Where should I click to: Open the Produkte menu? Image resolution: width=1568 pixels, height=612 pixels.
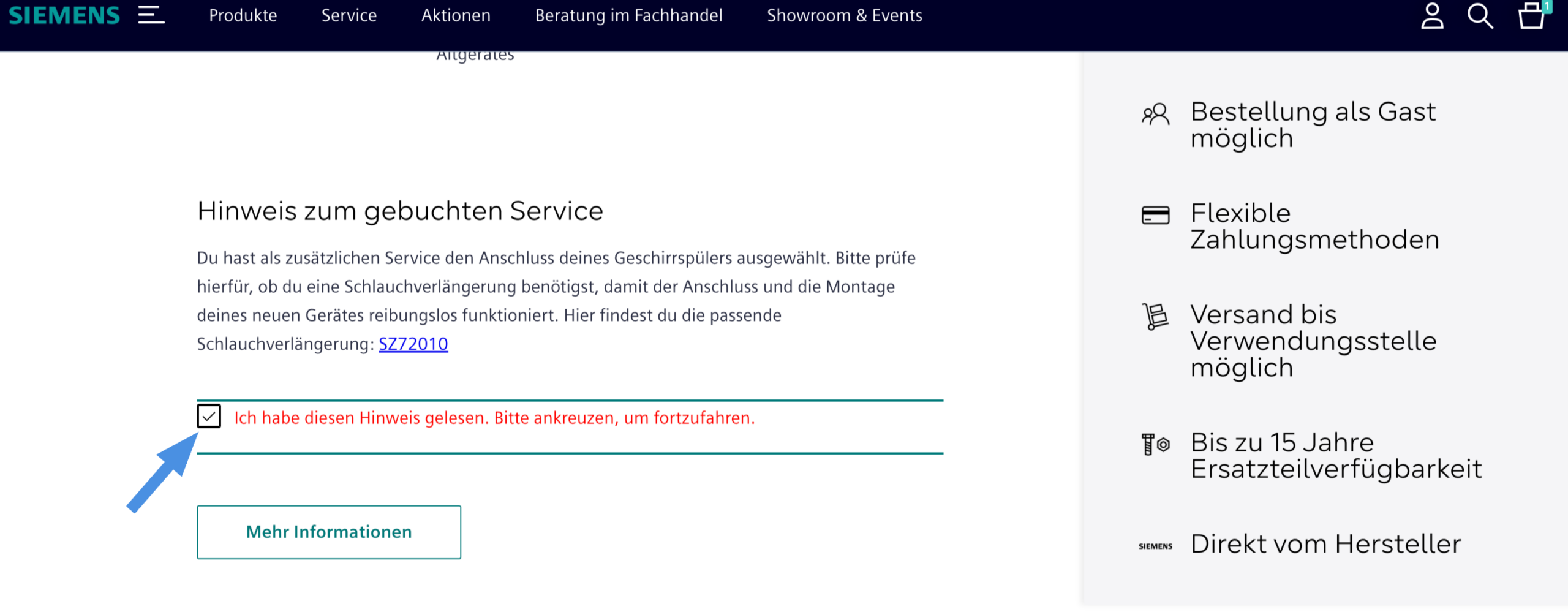[x=243, y=15]
